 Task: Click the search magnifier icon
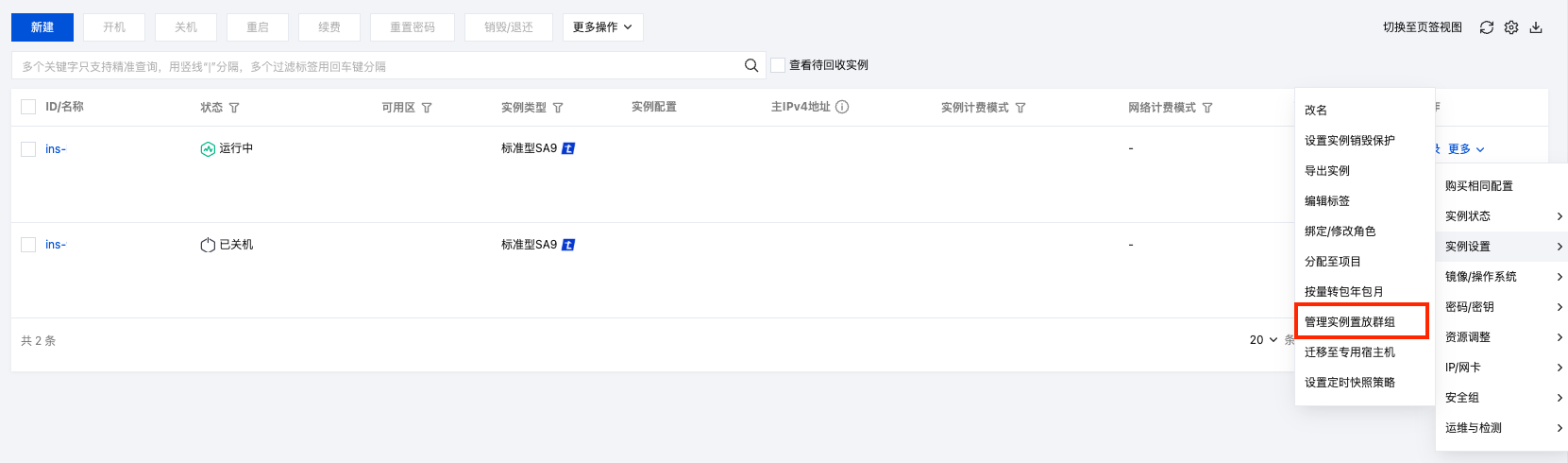[x=751, y=65]
